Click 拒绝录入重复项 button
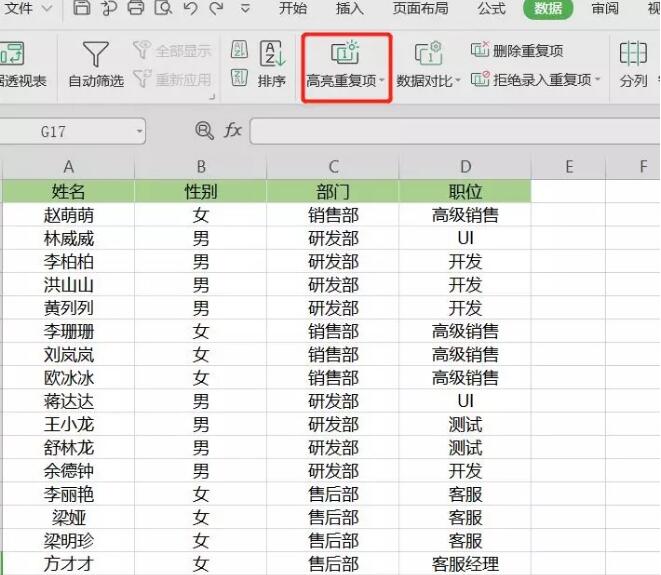The width and height of the screenshot is (661, 575). tap(531, 79)
